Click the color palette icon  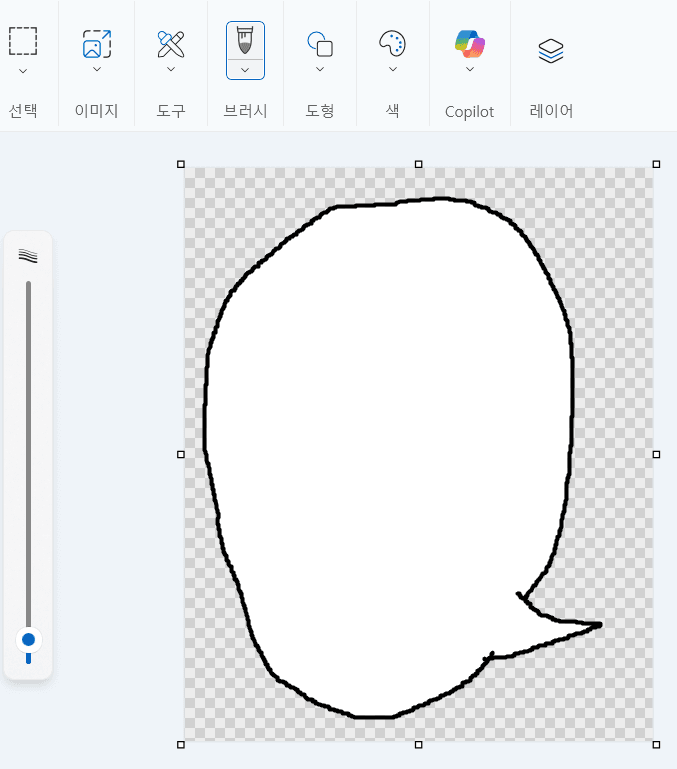392,44
